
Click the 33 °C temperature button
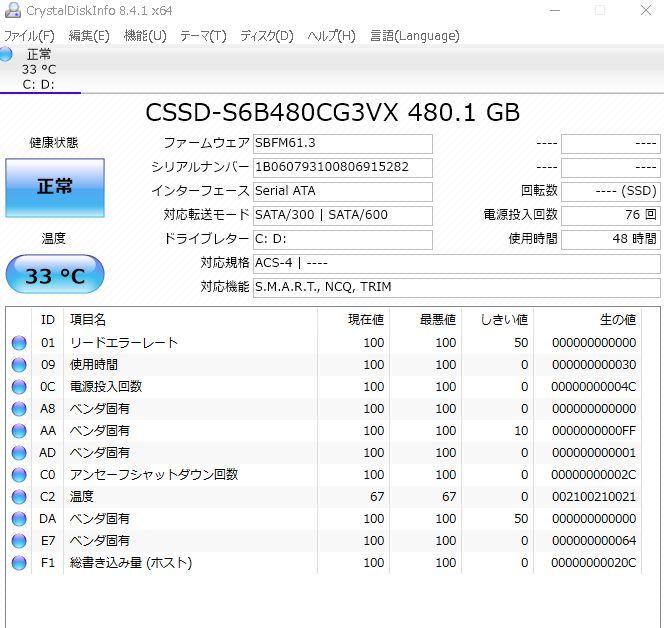tap(55, 275)
